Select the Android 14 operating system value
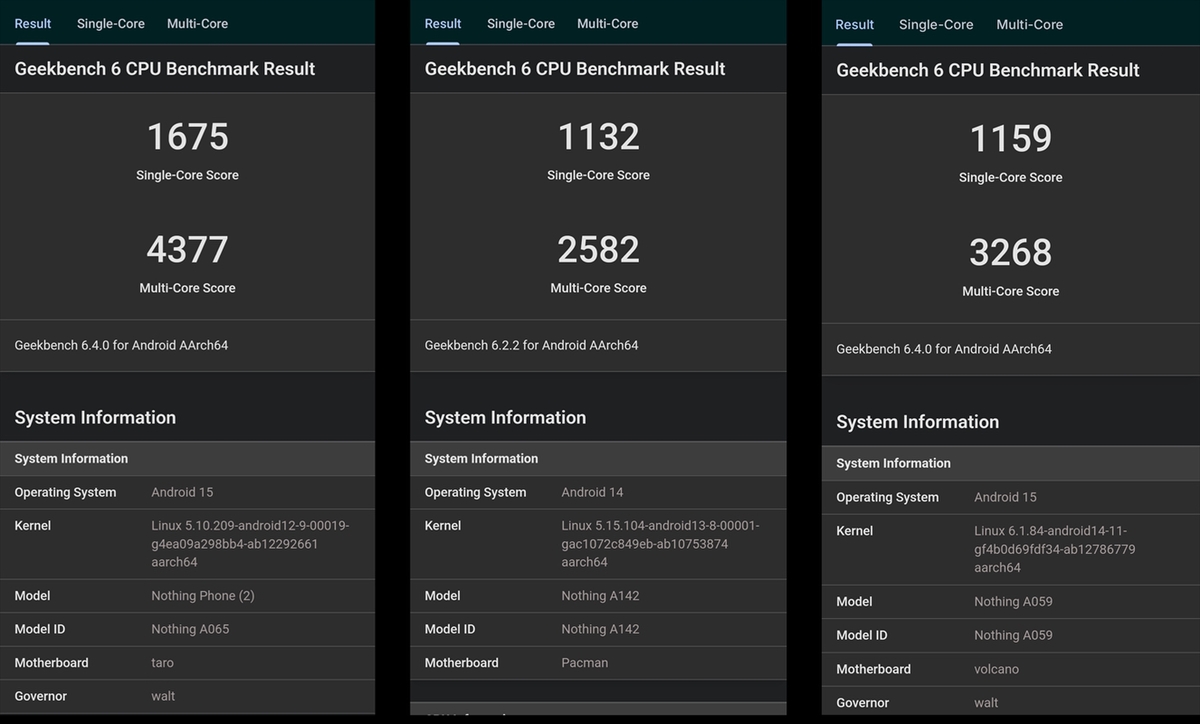 [592, 492]
